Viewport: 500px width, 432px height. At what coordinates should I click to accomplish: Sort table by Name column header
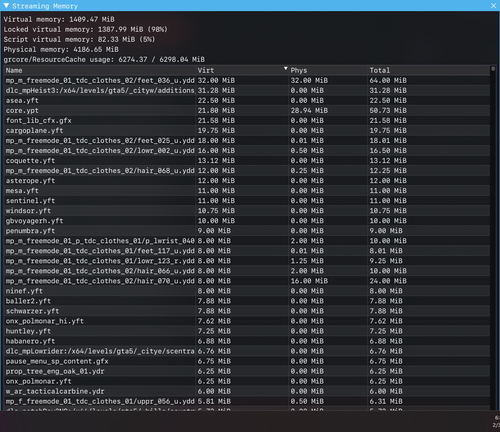click(100, 70)
